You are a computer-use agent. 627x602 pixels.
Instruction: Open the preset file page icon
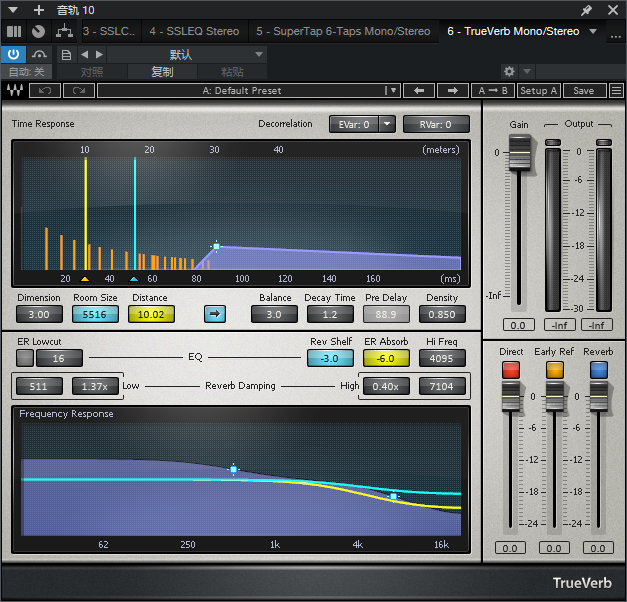(66, 54)
